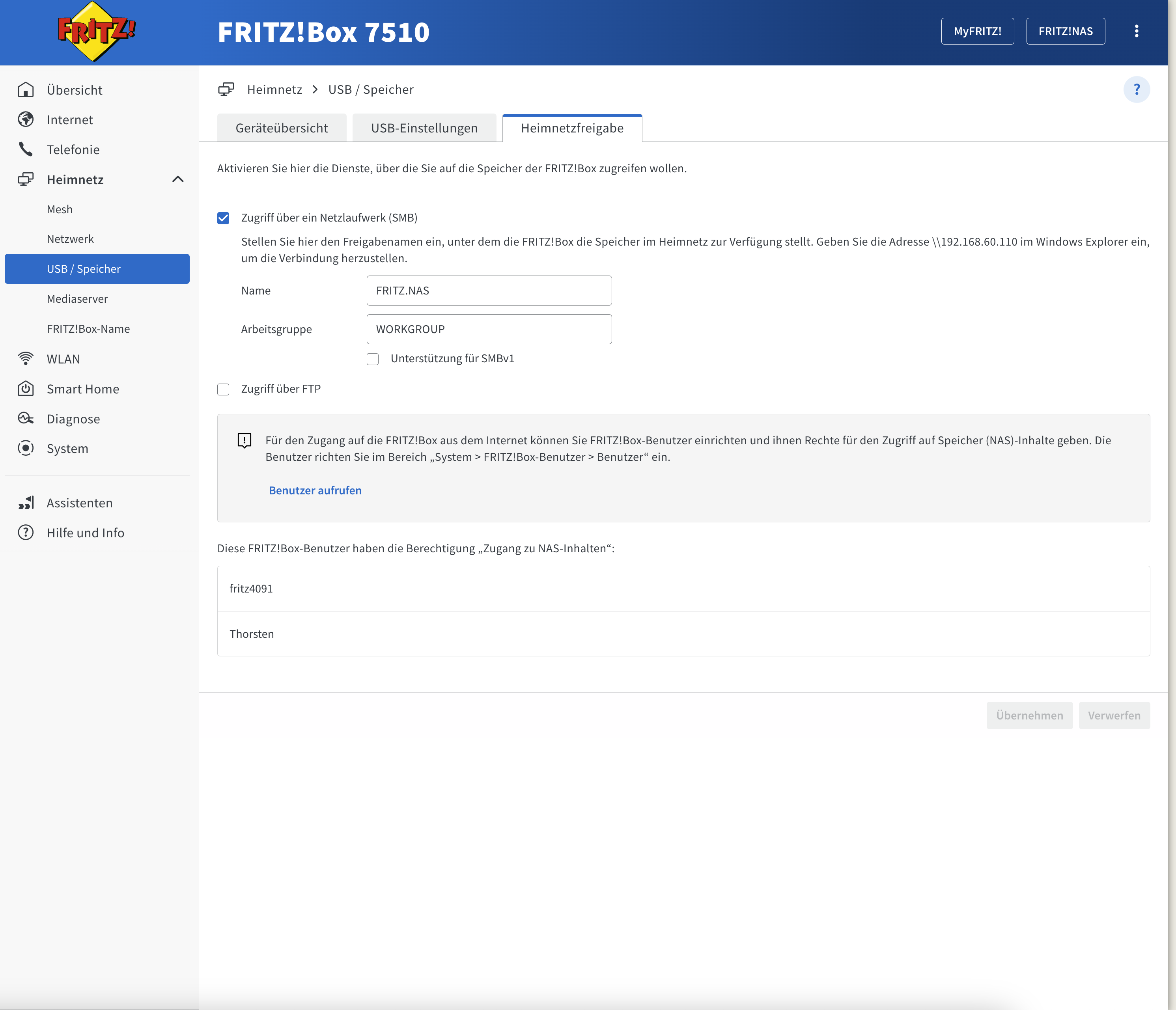Viewport: 1176px width, 1010px height.
Task: Click the Diagnose icon
Action: coord(26,419)
